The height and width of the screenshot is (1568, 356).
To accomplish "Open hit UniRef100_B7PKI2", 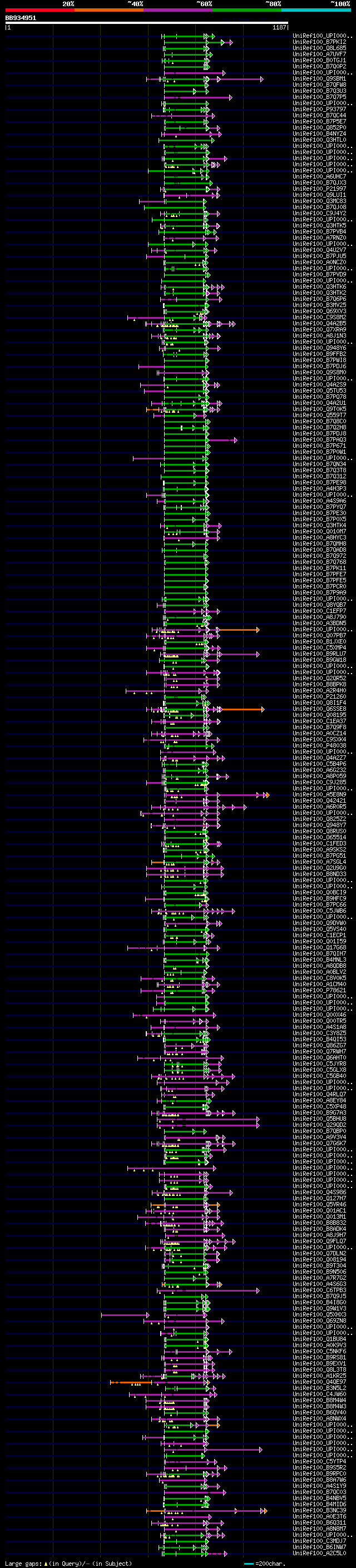I will pyautogui.click(x=319, y=42).
